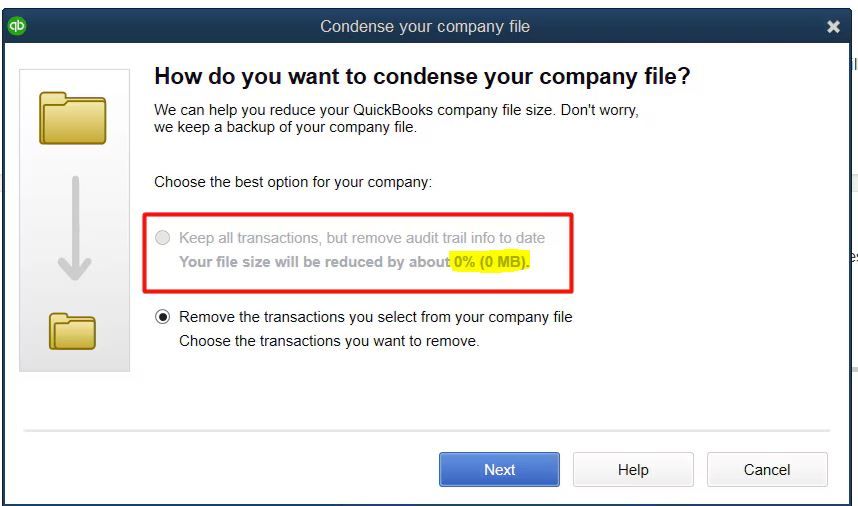Image resolution: width=858 pixels, height=506 pixels.
Task: Click the 'How do you want to condense' heading
Action: coord(422,76)
